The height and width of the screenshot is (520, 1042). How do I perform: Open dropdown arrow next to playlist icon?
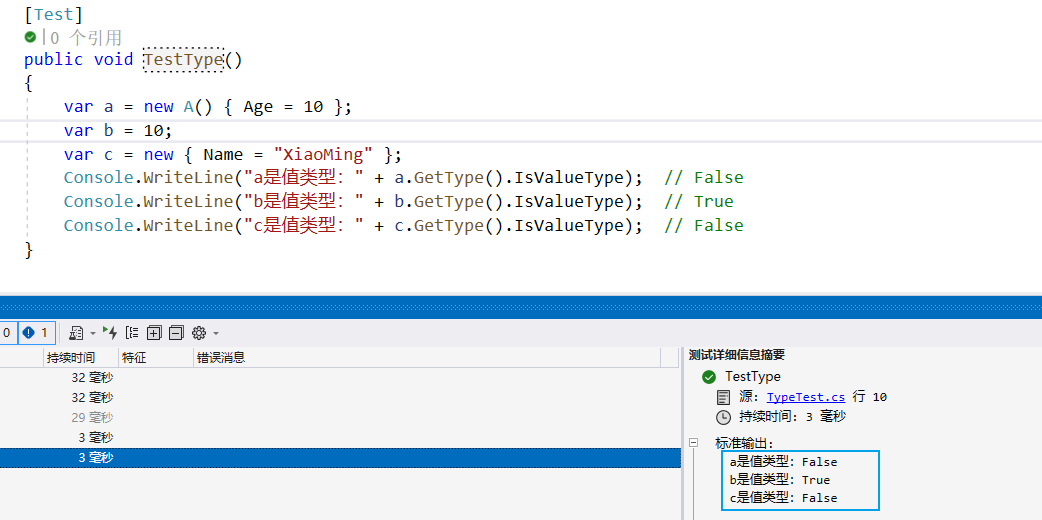pos(92,333)
